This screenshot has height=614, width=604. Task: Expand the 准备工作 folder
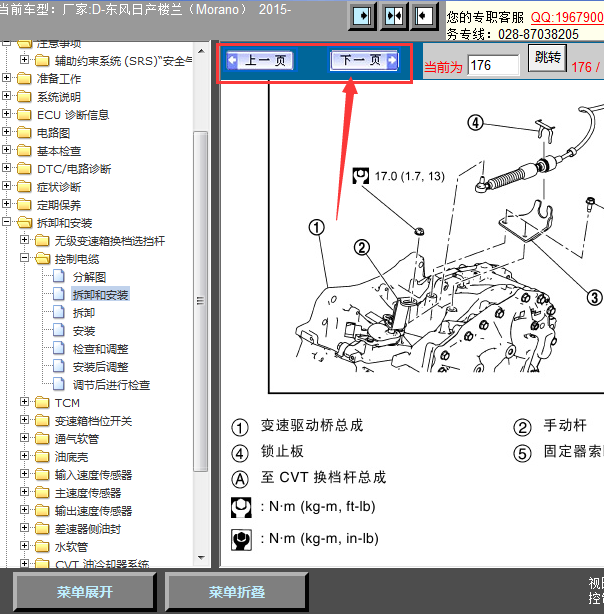click(6, 78)
